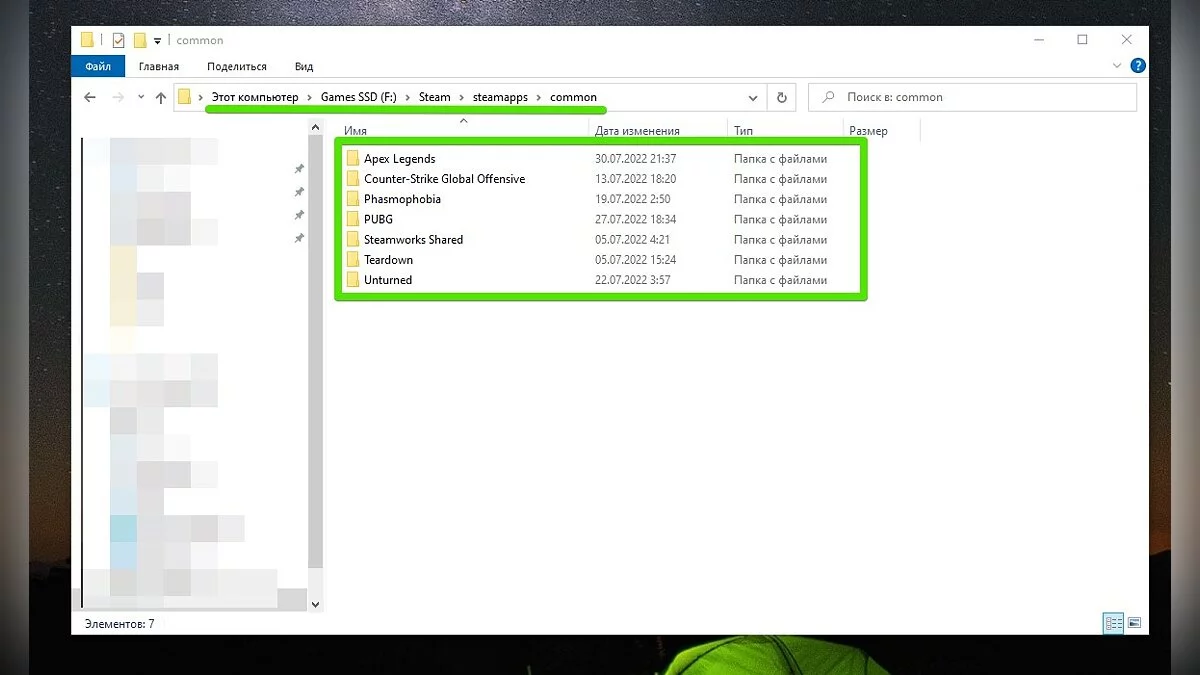Image resolution: width=1200 pixels, height=675 pixels.
Task: Open the Главная ribbon tab
Action: coord(159,66)
